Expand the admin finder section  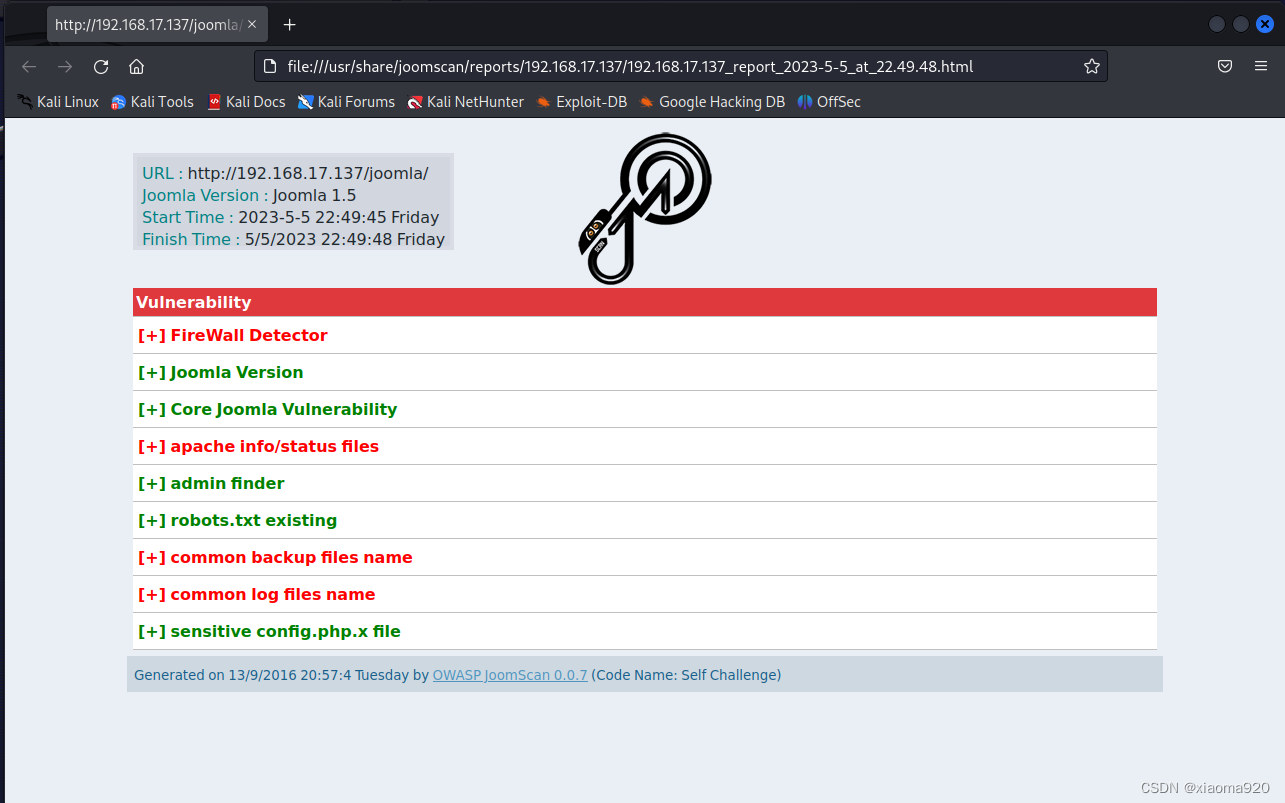tap(645, 483)
